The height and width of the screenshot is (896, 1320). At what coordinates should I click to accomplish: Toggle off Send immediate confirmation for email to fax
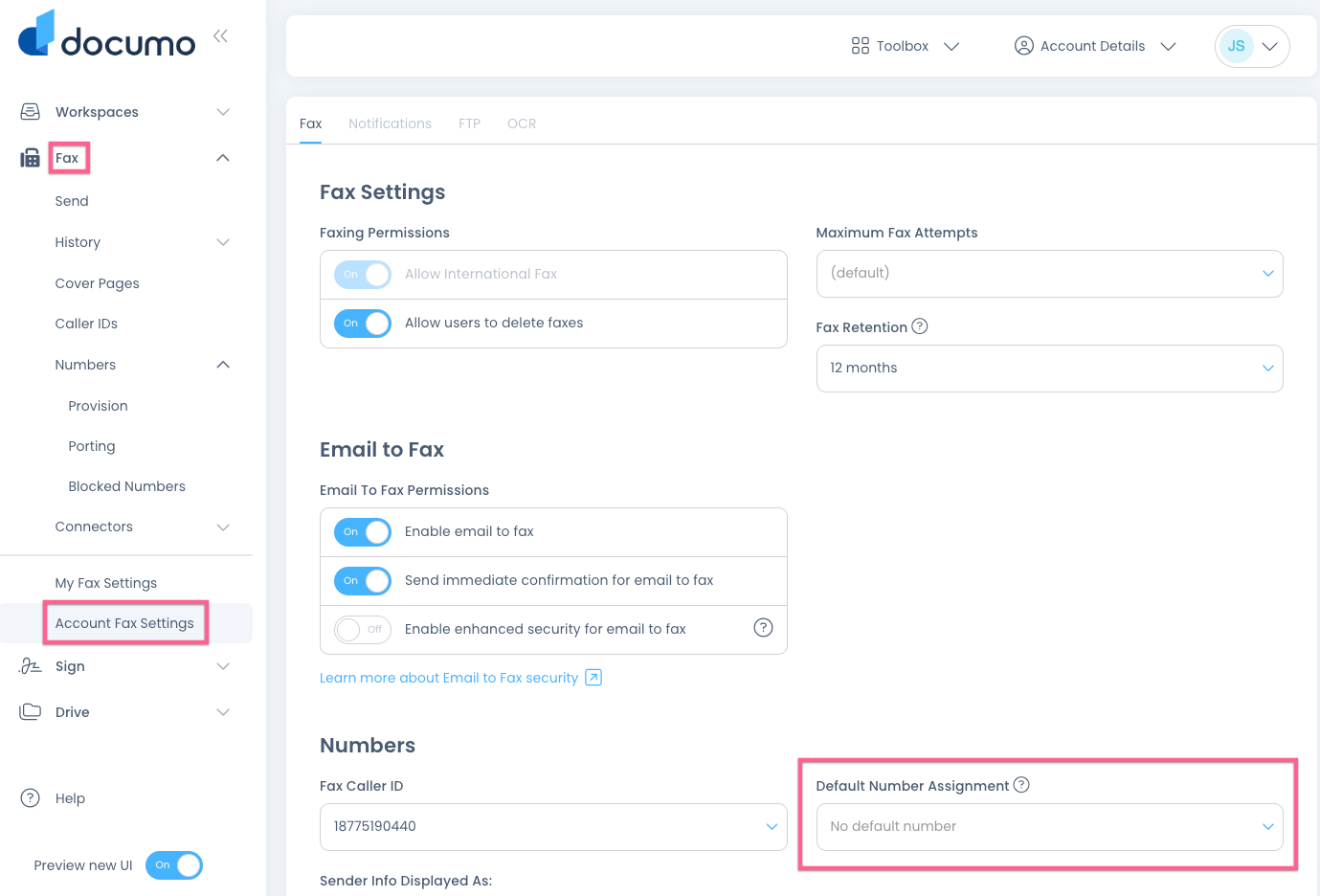(362, 580)
